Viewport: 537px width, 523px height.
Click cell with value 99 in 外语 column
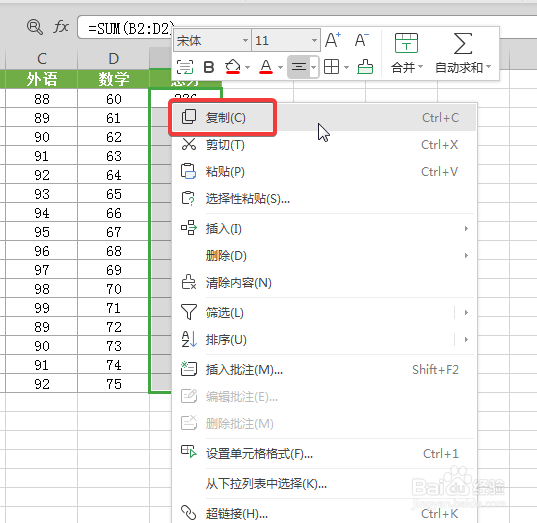[41, 308]
